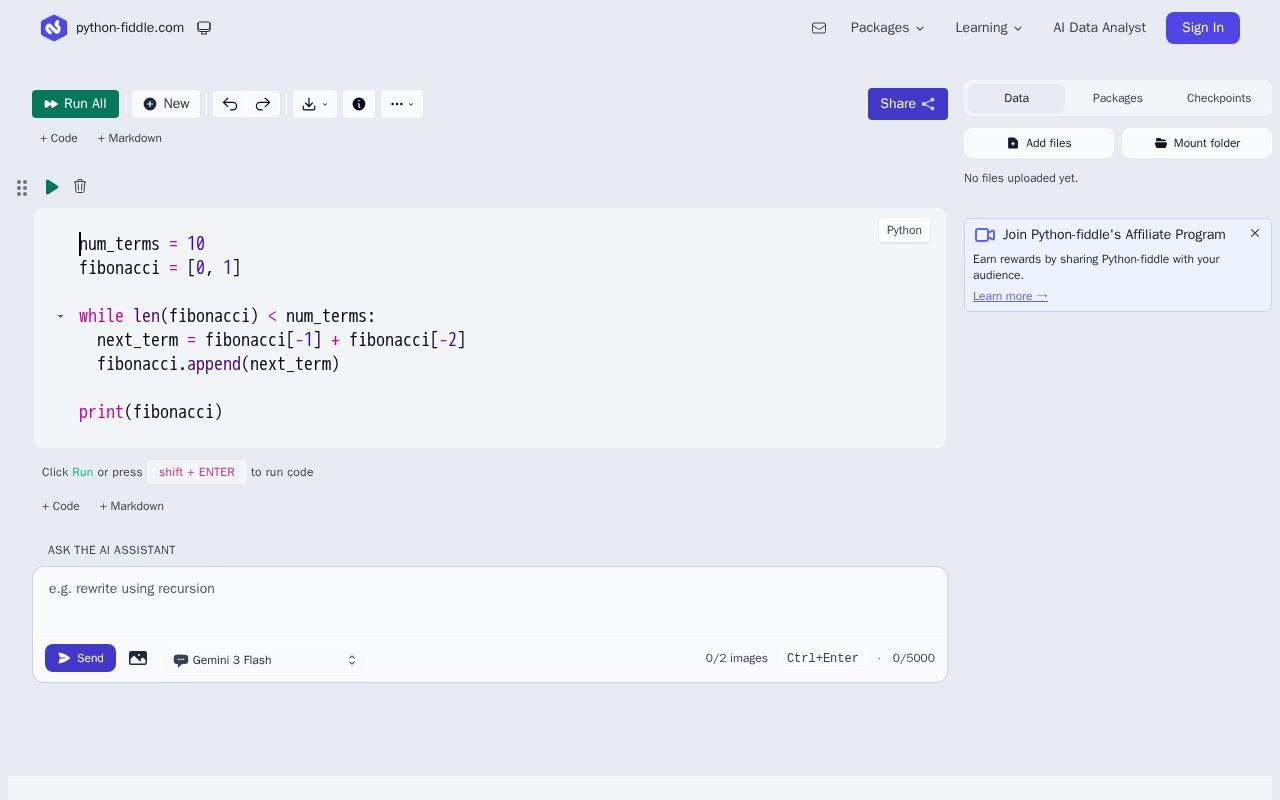
Task: Click the Python language badge
Action: (x=904, y=230)
